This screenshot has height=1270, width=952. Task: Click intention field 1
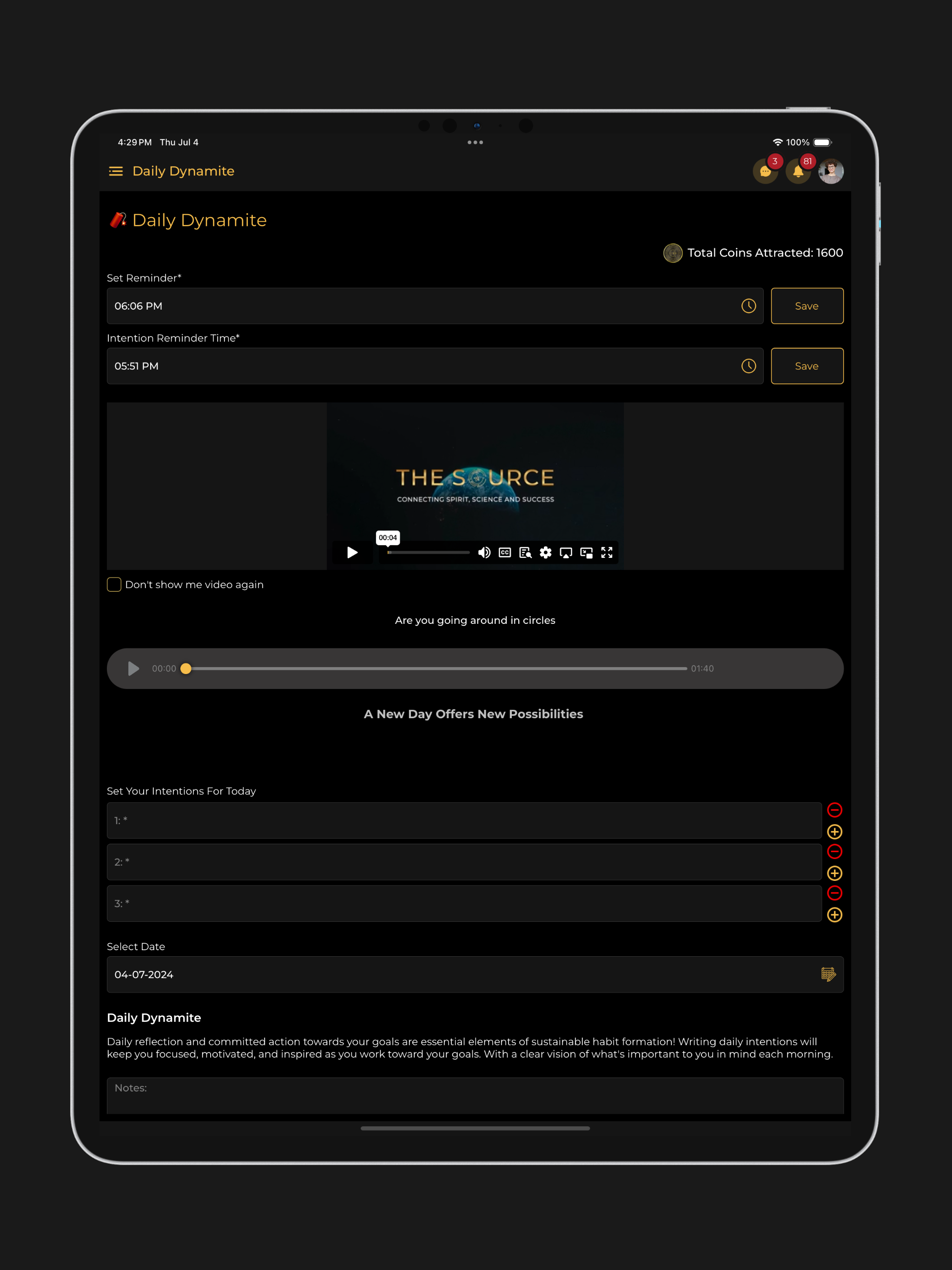[464, 820]
